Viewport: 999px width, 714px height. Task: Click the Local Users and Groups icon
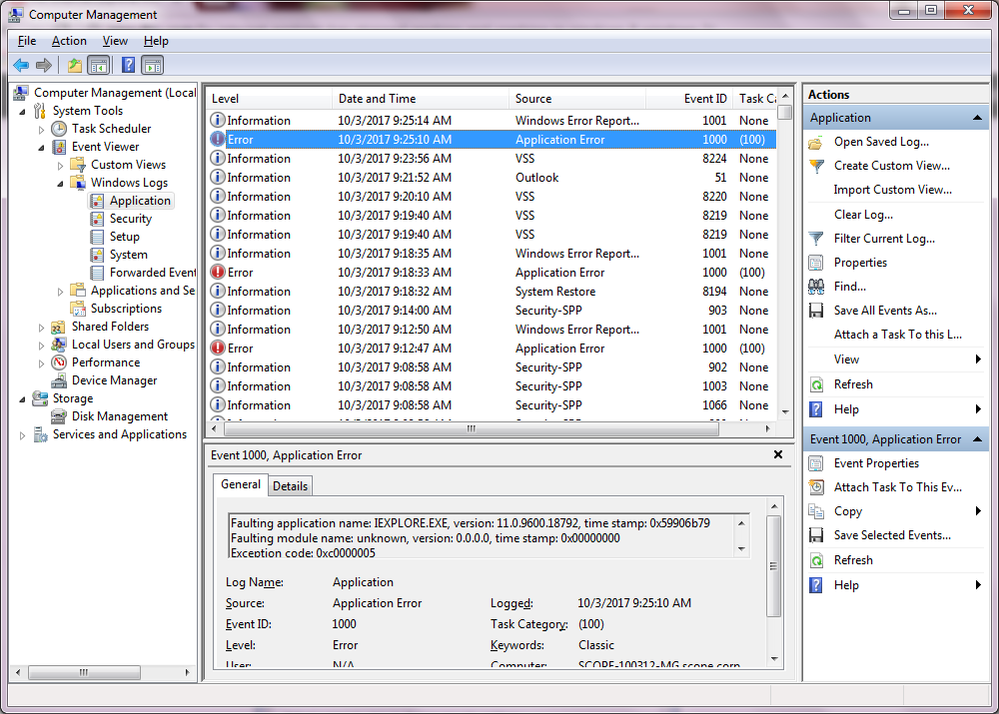[59, 345]
